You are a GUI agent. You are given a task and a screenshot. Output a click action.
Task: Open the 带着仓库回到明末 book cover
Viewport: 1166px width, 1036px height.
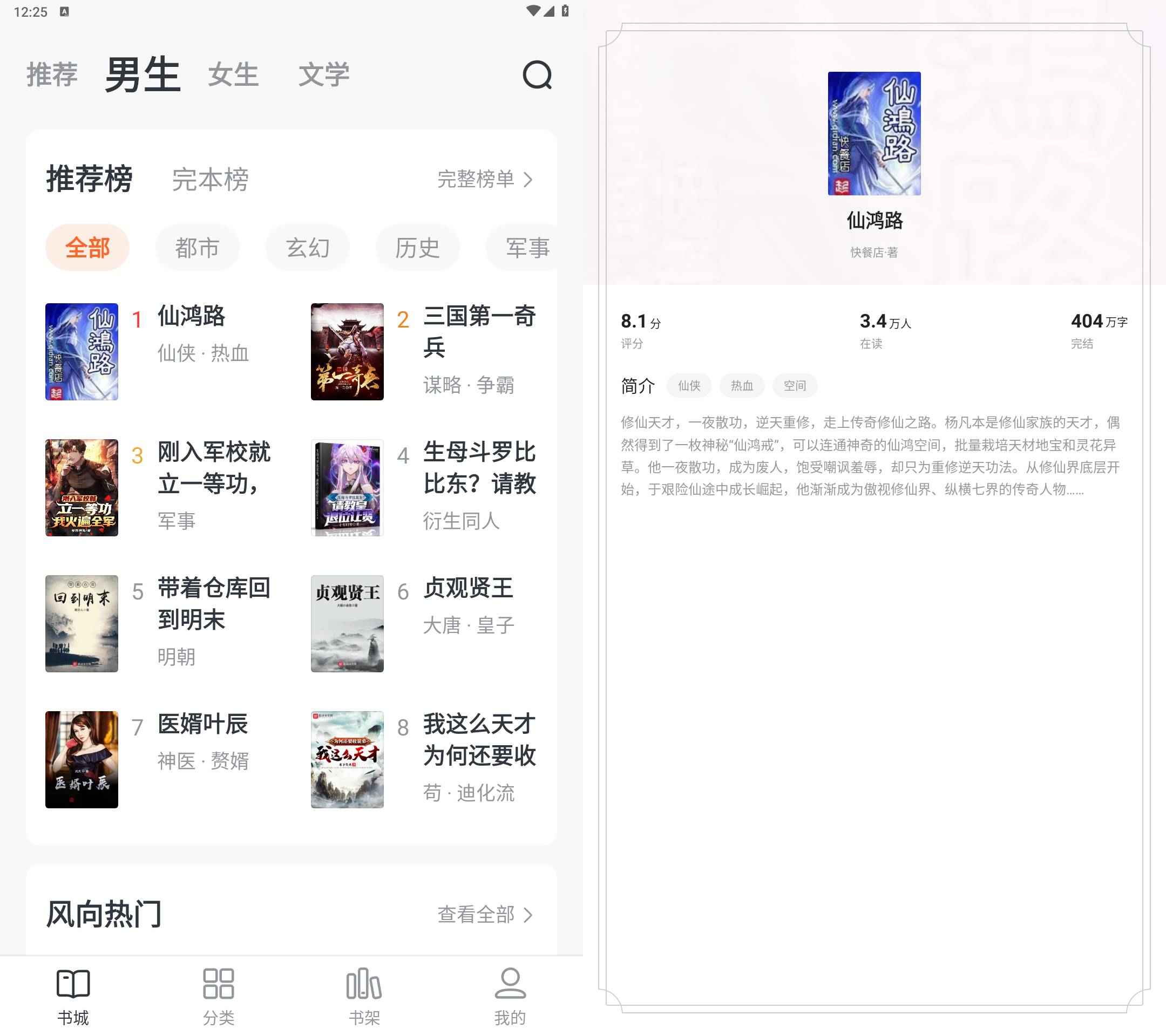click(82, 624)
